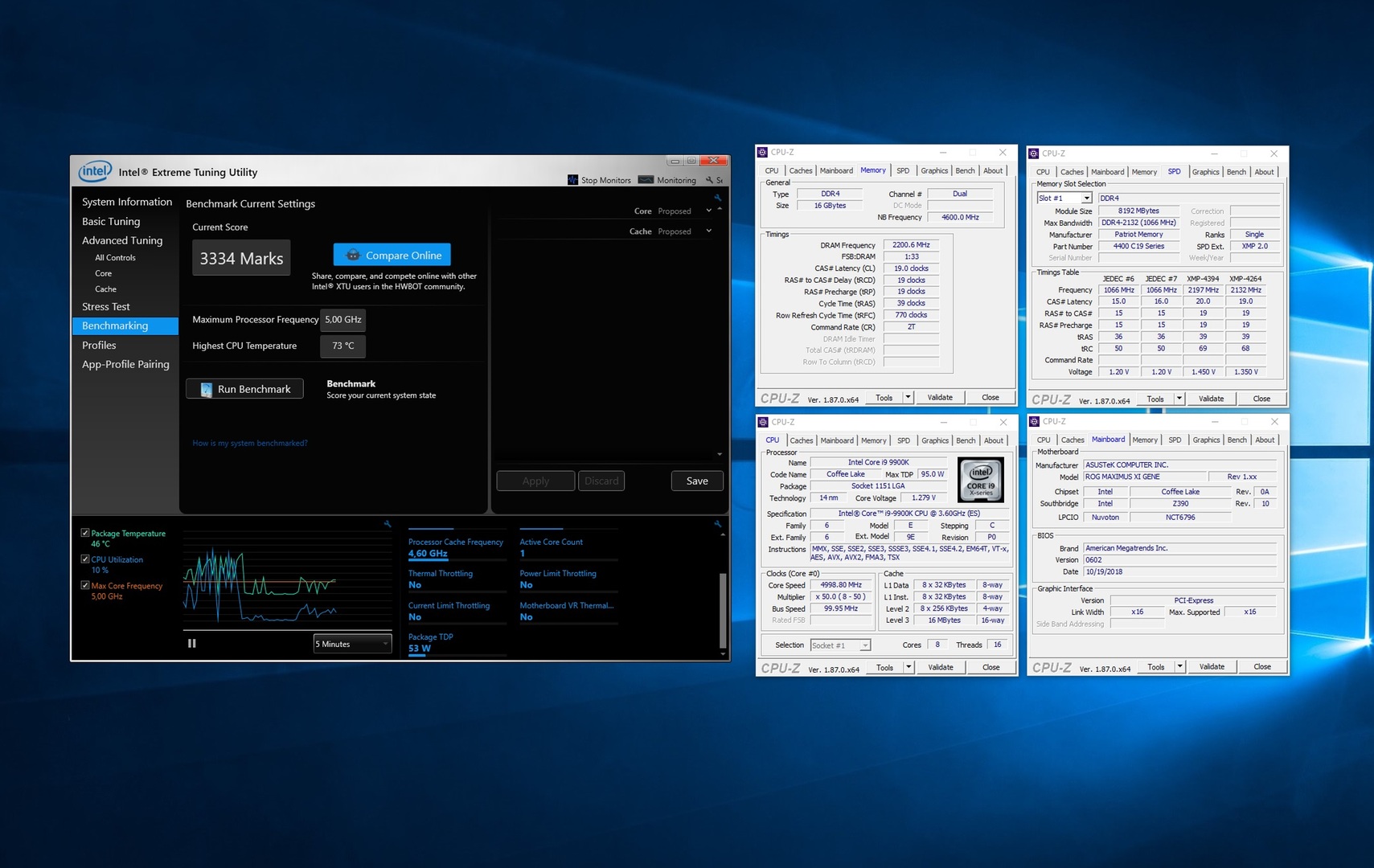Pause the monitoring graph
Viewport: 1374px width, 868px height.
192,643
